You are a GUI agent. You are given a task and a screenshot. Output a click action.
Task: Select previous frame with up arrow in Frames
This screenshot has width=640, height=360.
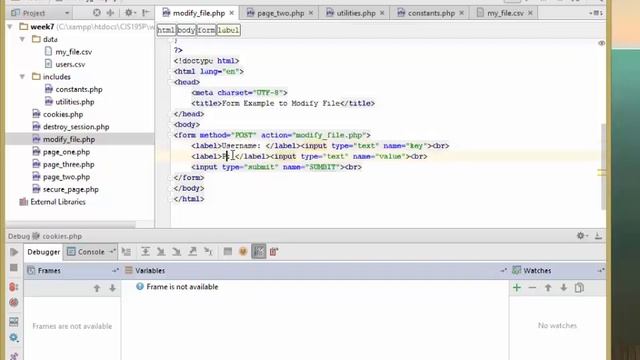click(97, 288)
